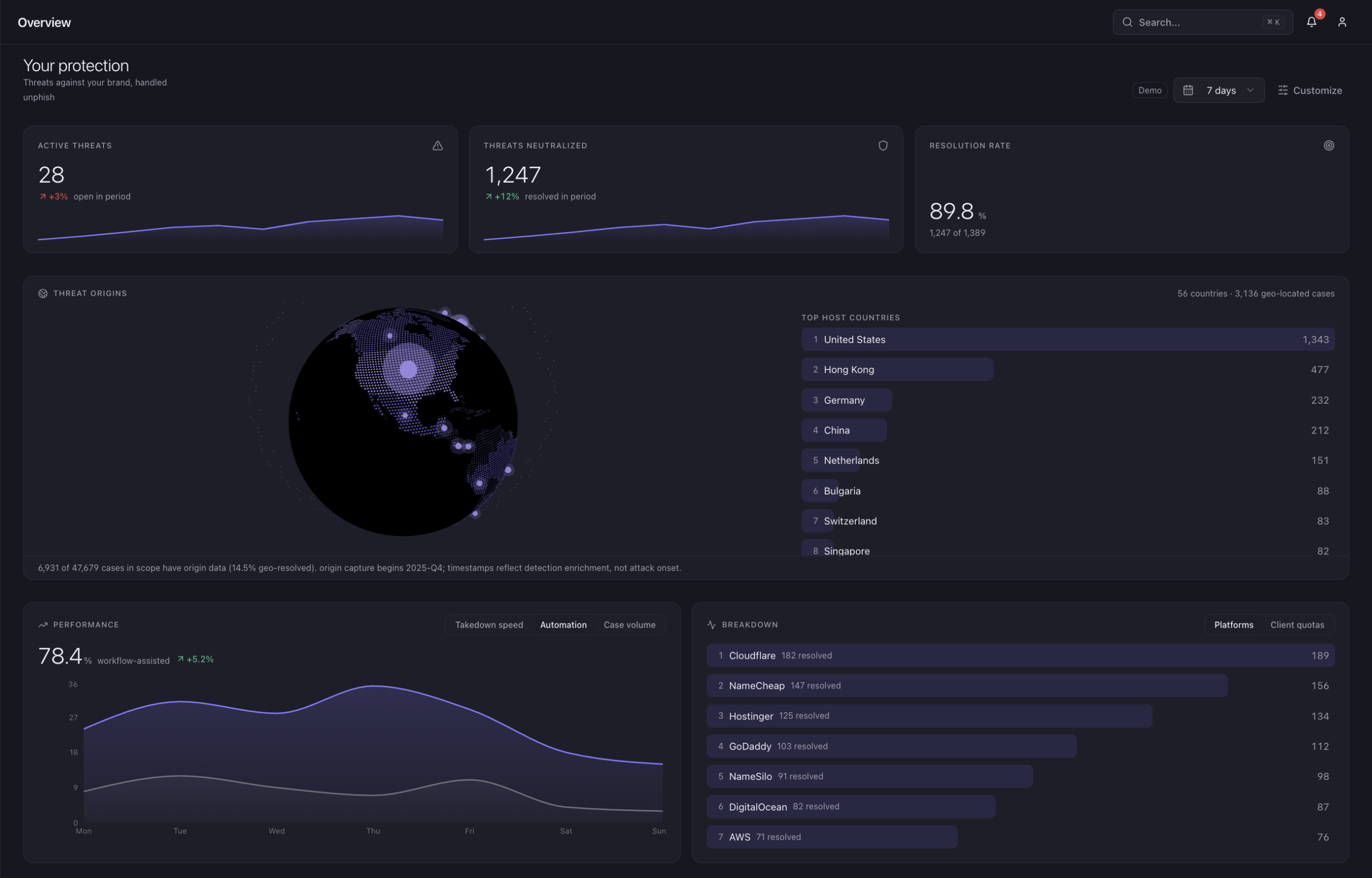Click the Breakdown activity pulse icon
Screen dimensions: 1372x878
pos(711,625)
